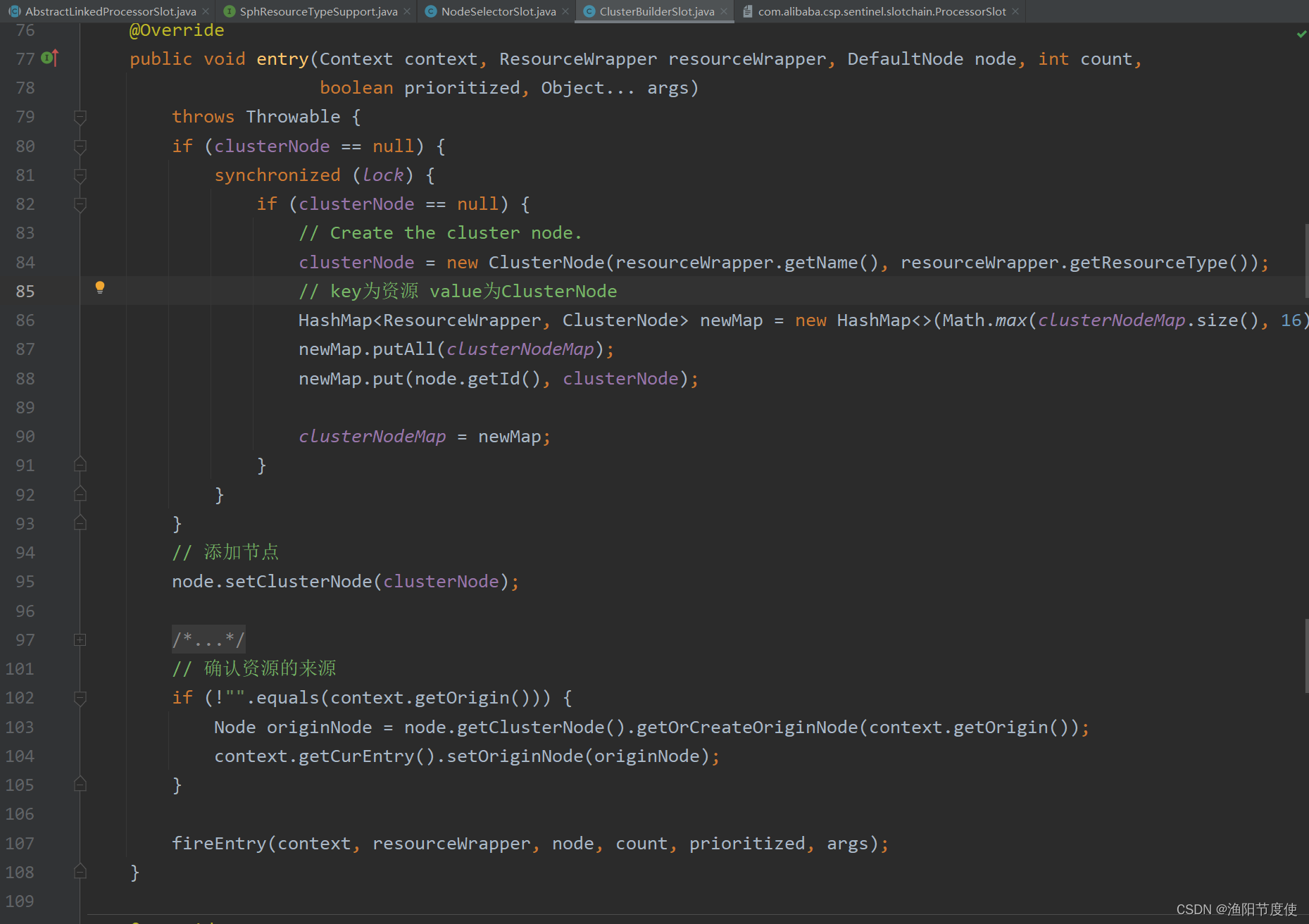
Task: Click getOrCreateOriginNode on line 103
Action: pos(747,727)
